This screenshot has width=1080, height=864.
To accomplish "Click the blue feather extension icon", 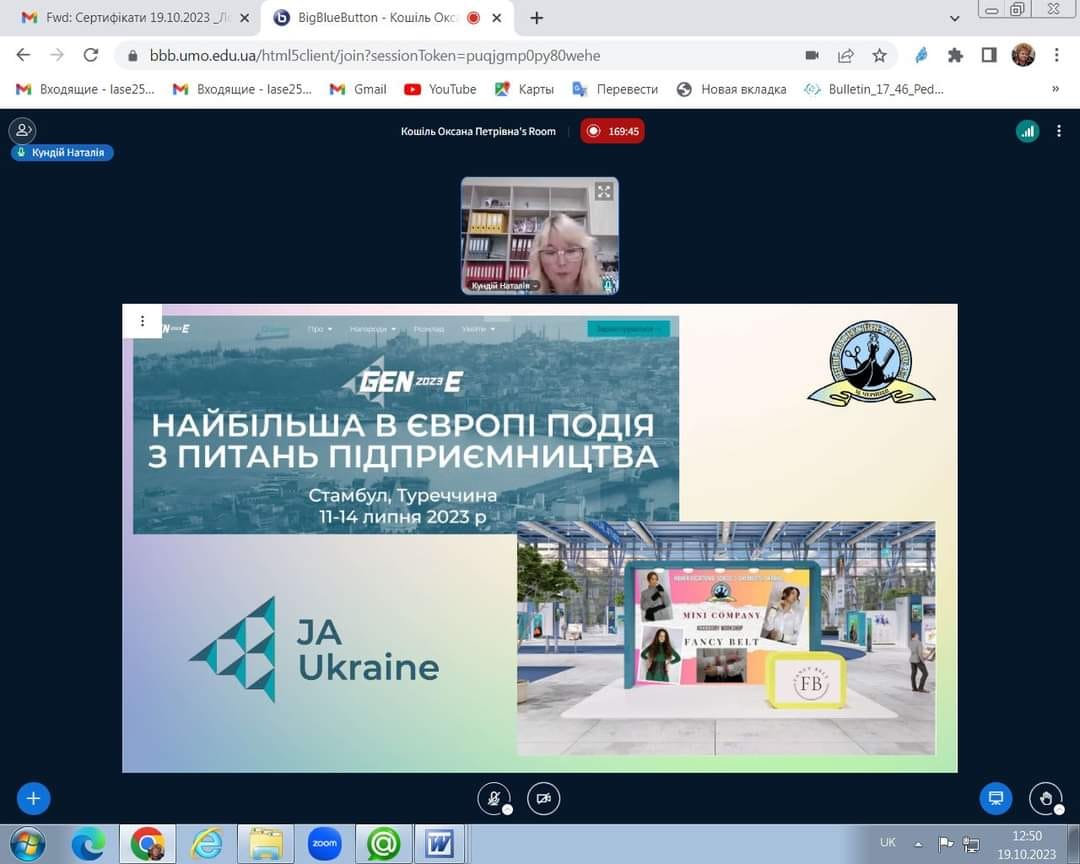I will pyautogui.click(x=921, y=55).
